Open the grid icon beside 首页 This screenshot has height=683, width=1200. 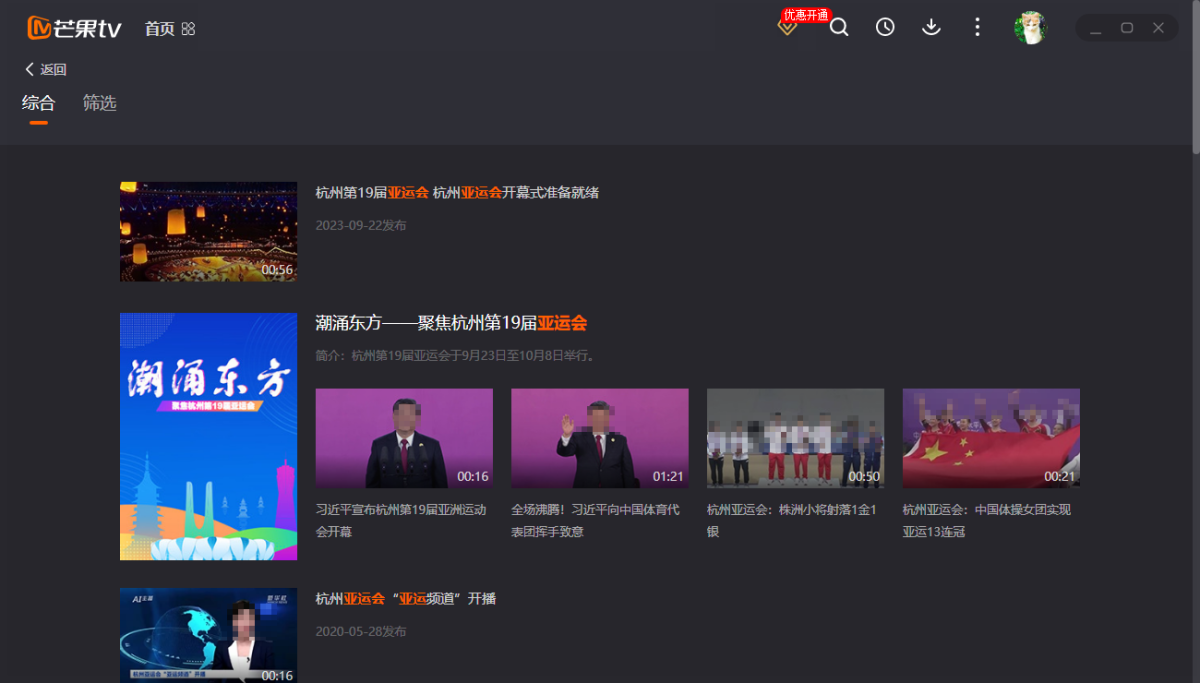click(188, 29)
